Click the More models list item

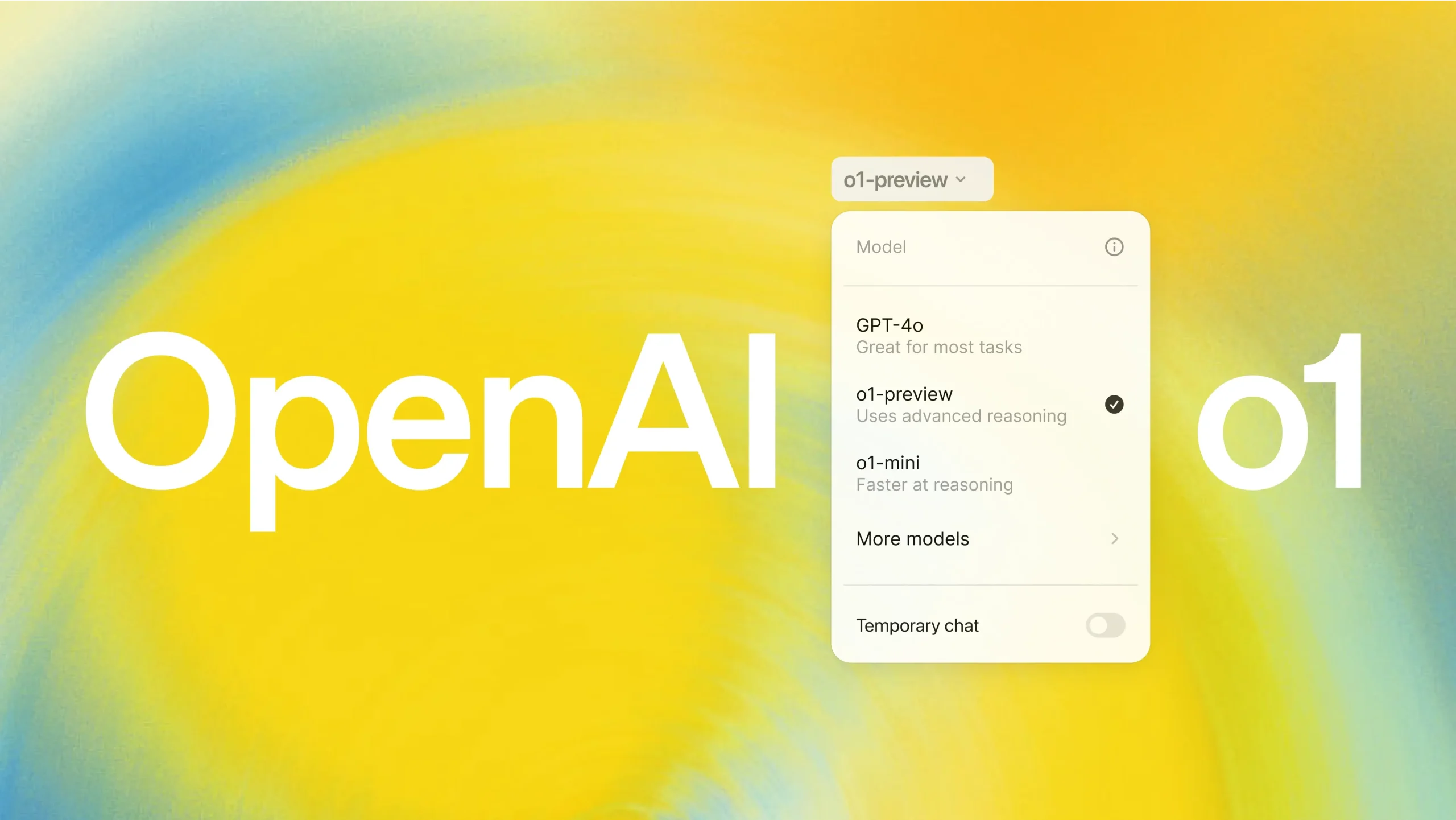[x=989, y=538]
